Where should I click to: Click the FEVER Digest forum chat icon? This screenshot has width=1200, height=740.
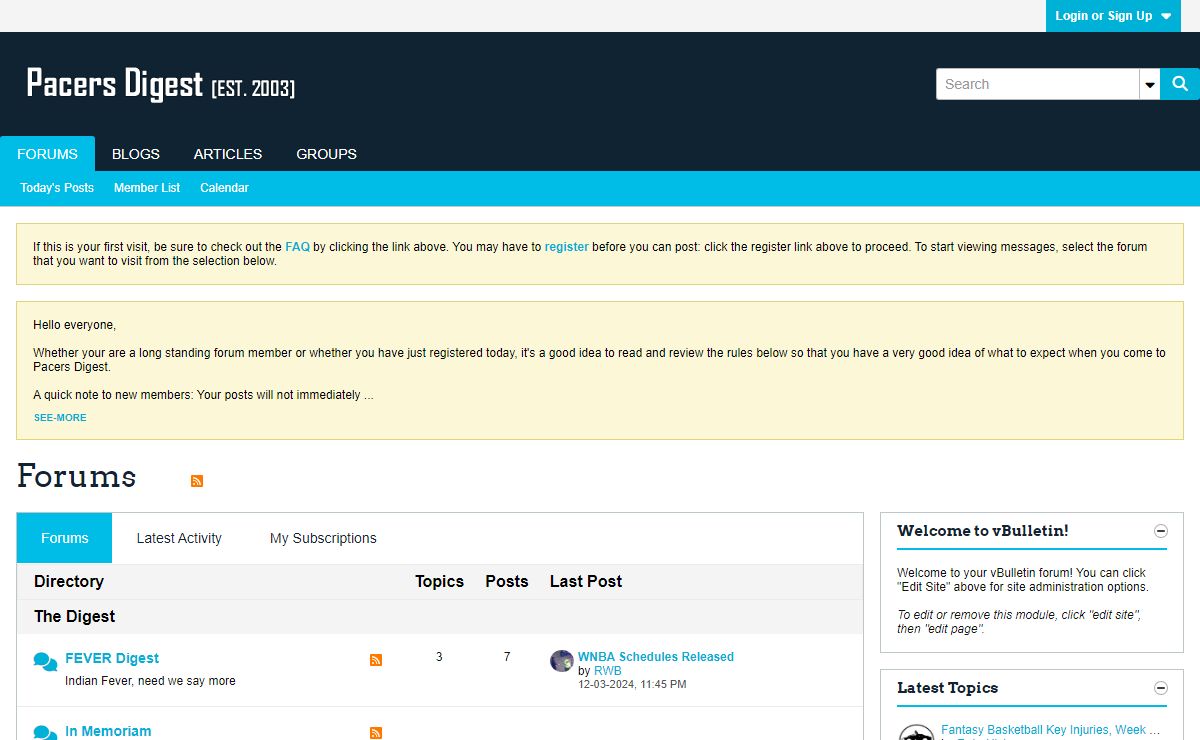tap(45, 661)
